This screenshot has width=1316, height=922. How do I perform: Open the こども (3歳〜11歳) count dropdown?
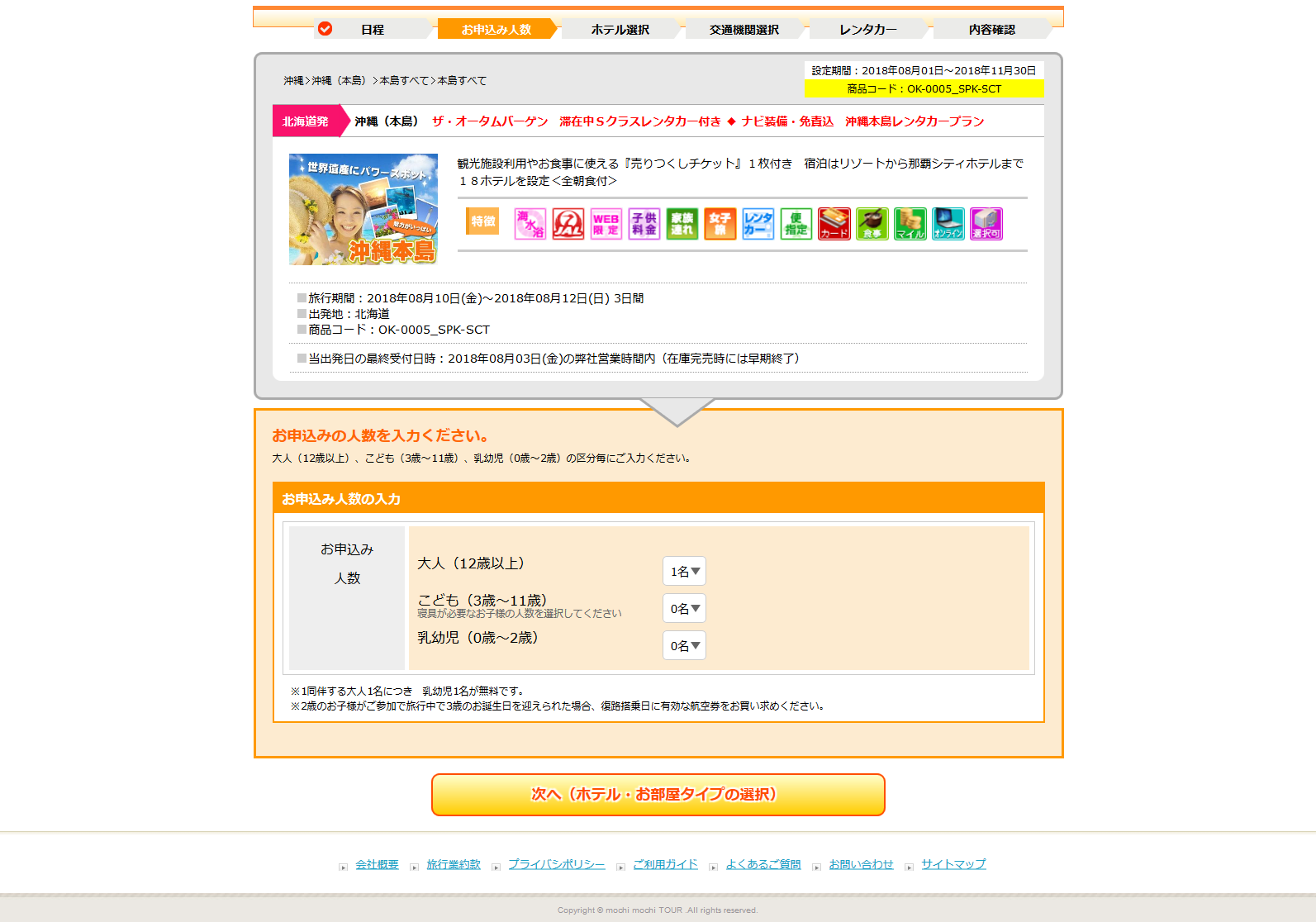tap(684, 609)
